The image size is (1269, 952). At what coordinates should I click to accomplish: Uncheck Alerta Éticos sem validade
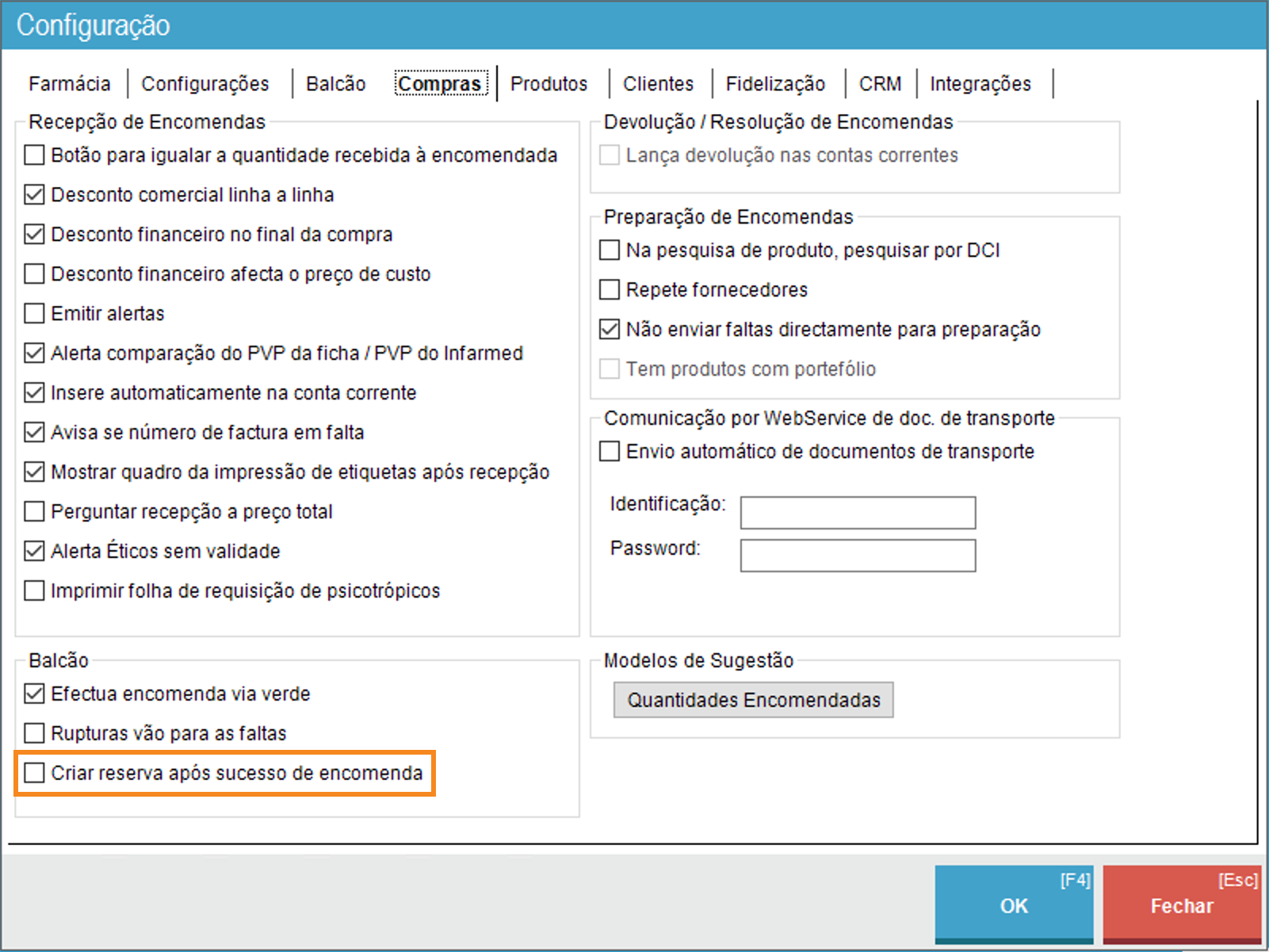pos(34,551)
